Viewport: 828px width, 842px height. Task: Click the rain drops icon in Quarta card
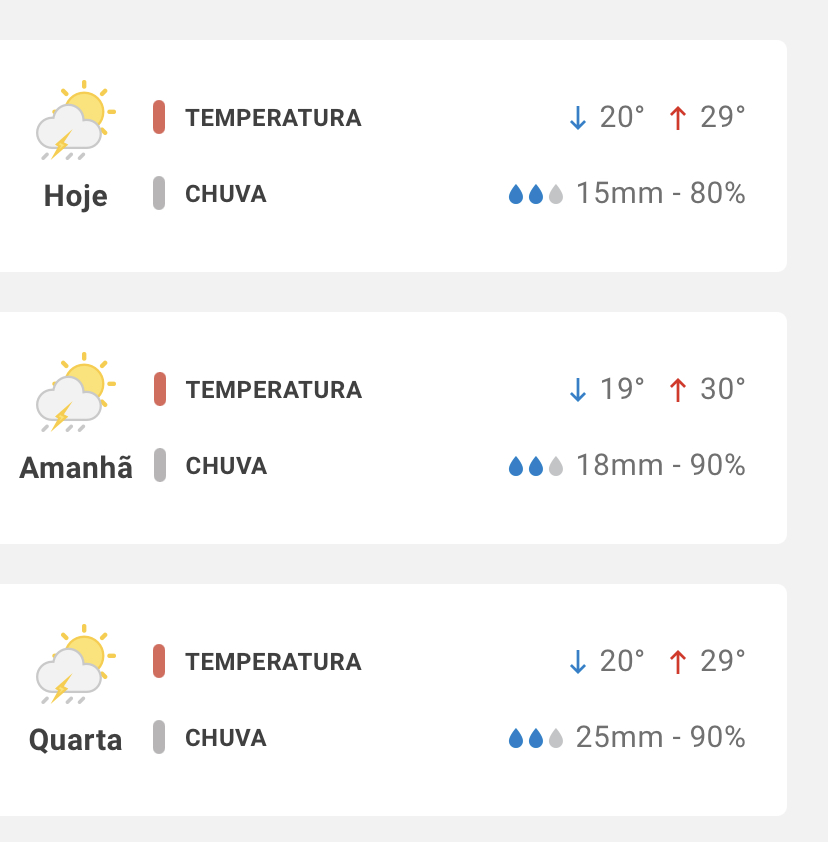click(536, 738)
